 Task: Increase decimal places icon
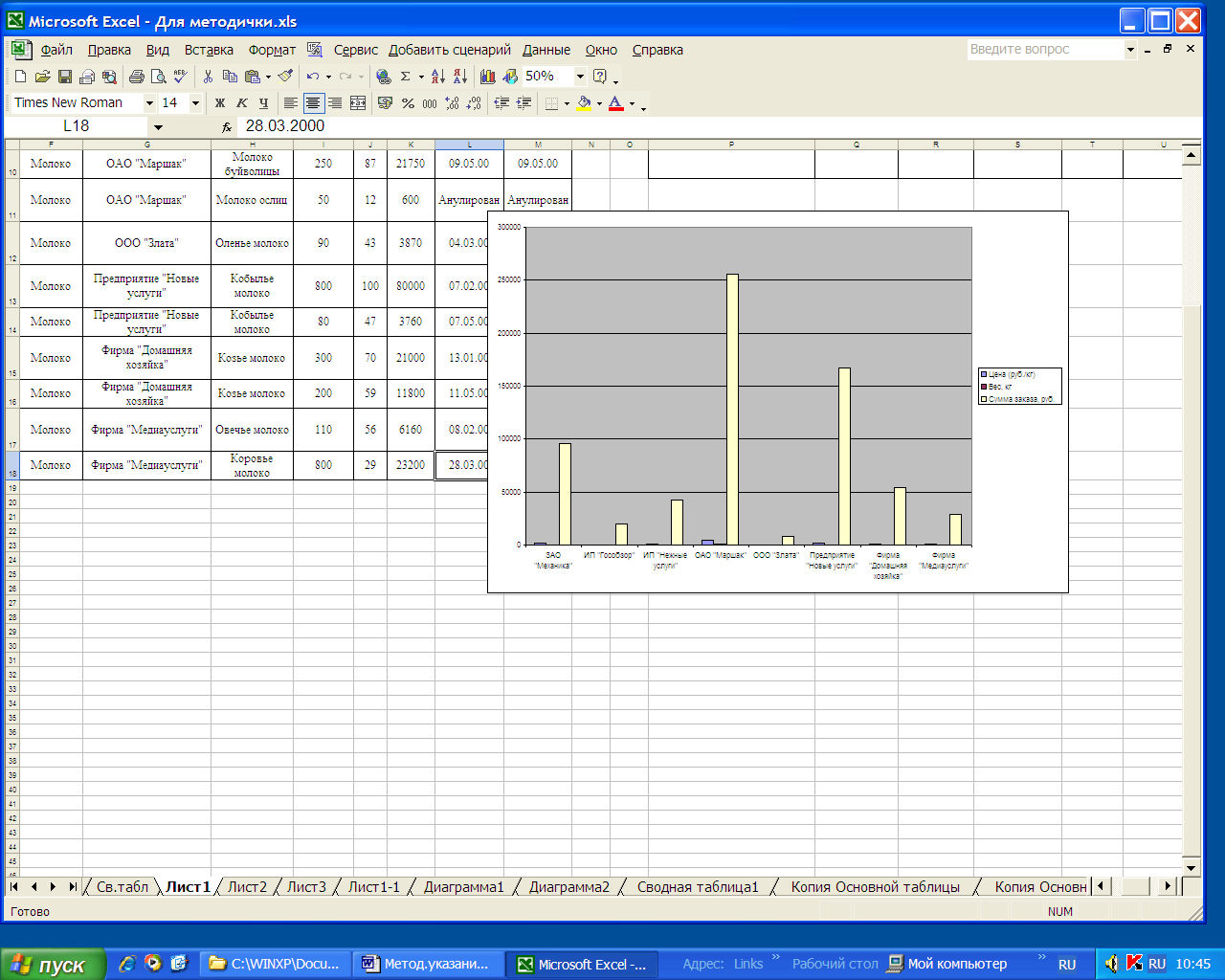tap(452, 103)
